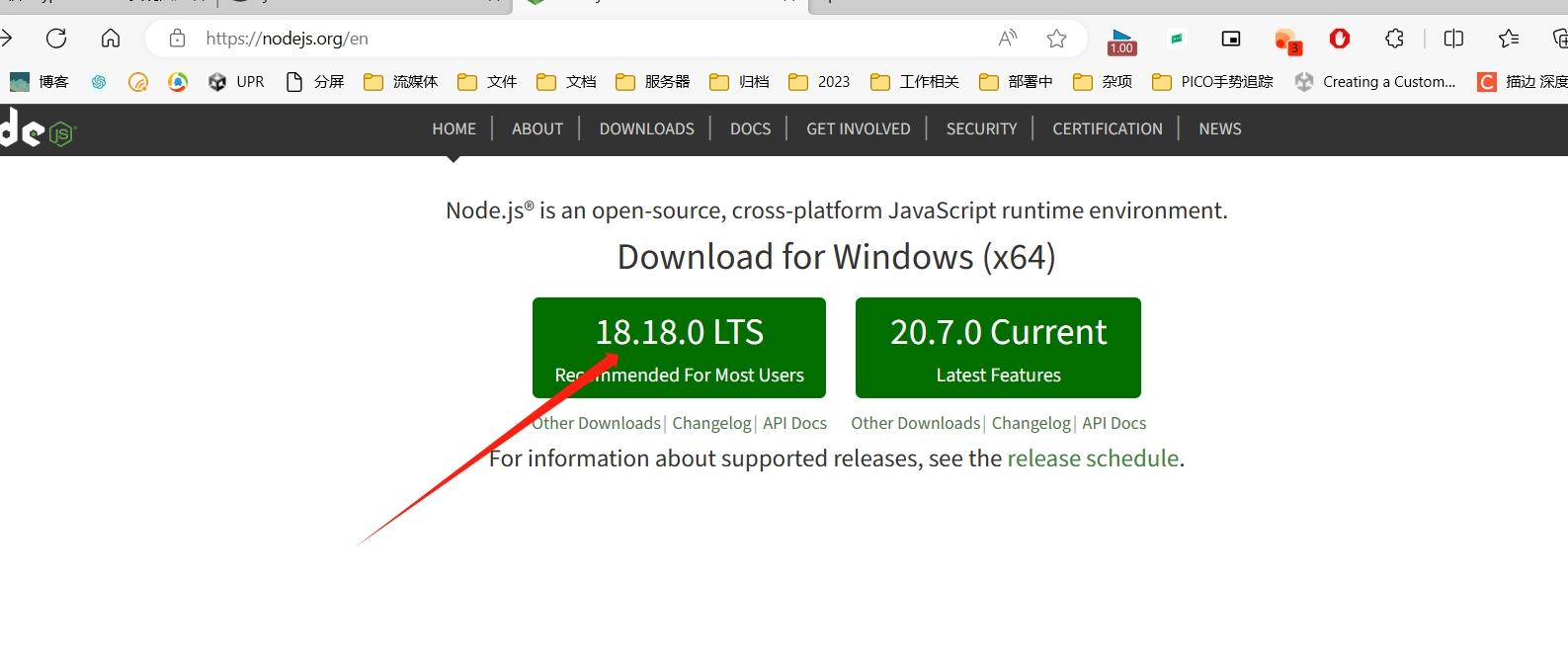Screen dimensions: 1568x667
Task: Go to HOME in the site menu
Action: point(454,128)
